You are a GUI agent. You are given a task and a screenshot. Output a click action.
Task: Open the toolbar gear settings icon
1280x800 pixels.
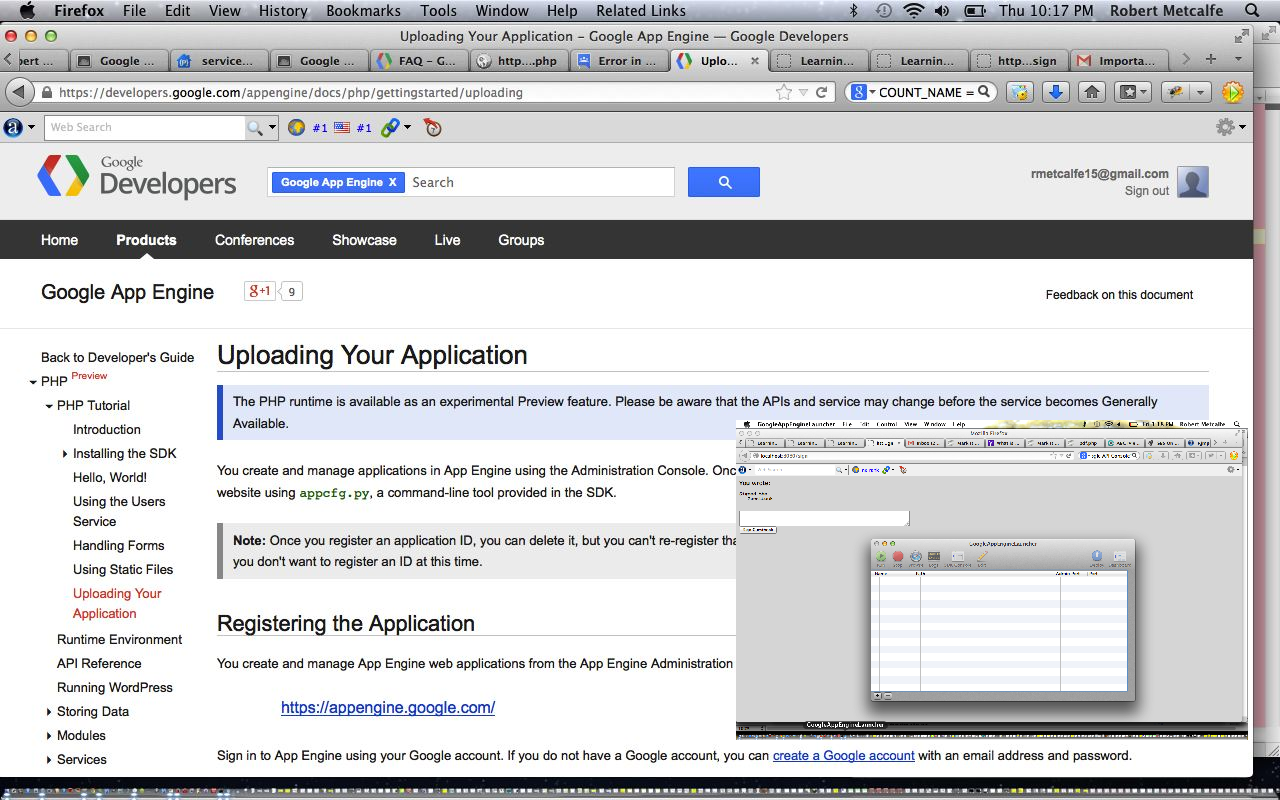[1225, 127]
